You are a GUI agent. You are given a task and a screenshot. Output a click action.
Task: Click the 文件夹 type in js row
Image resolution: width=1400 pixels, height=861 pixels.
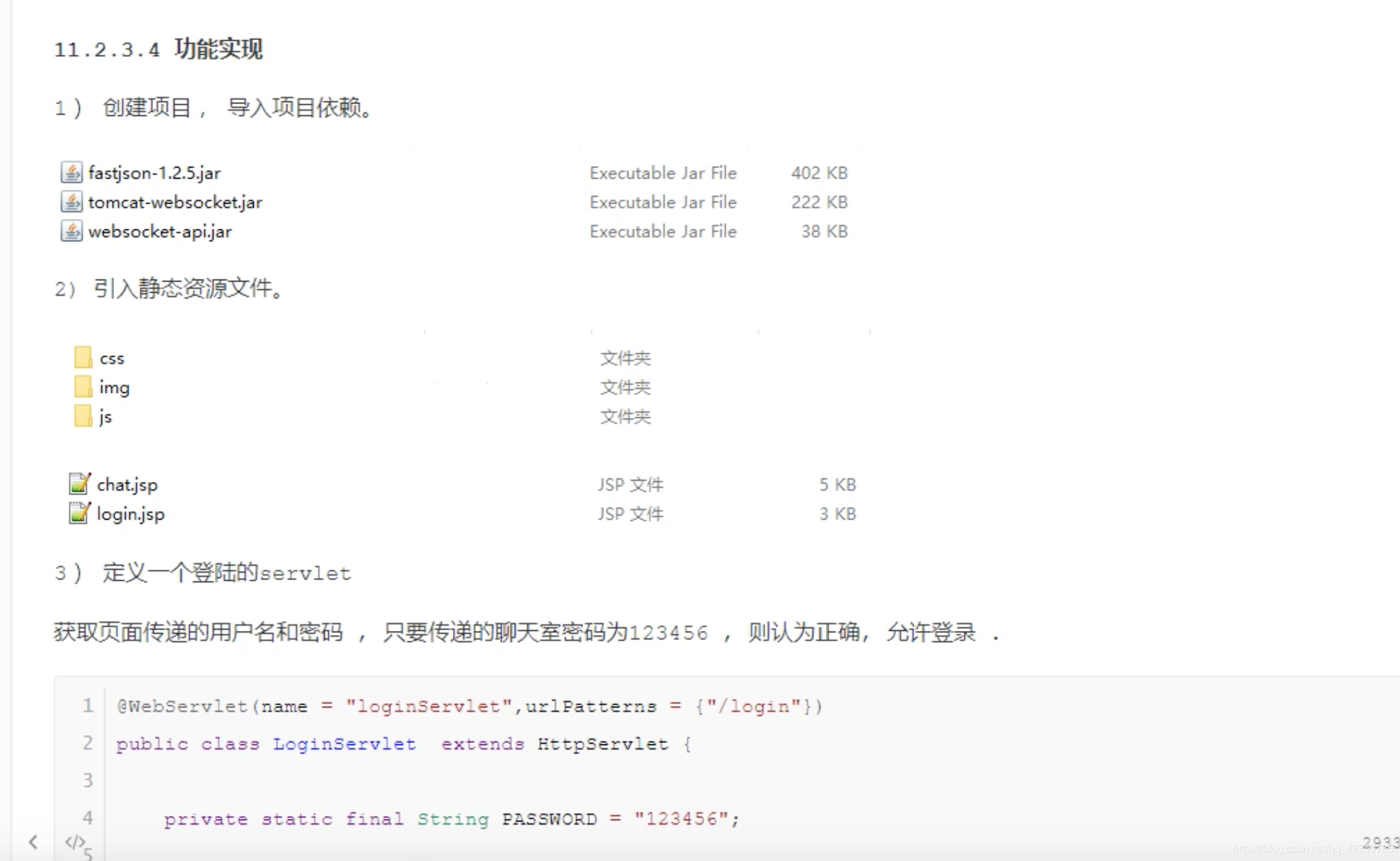coord(626,417)
